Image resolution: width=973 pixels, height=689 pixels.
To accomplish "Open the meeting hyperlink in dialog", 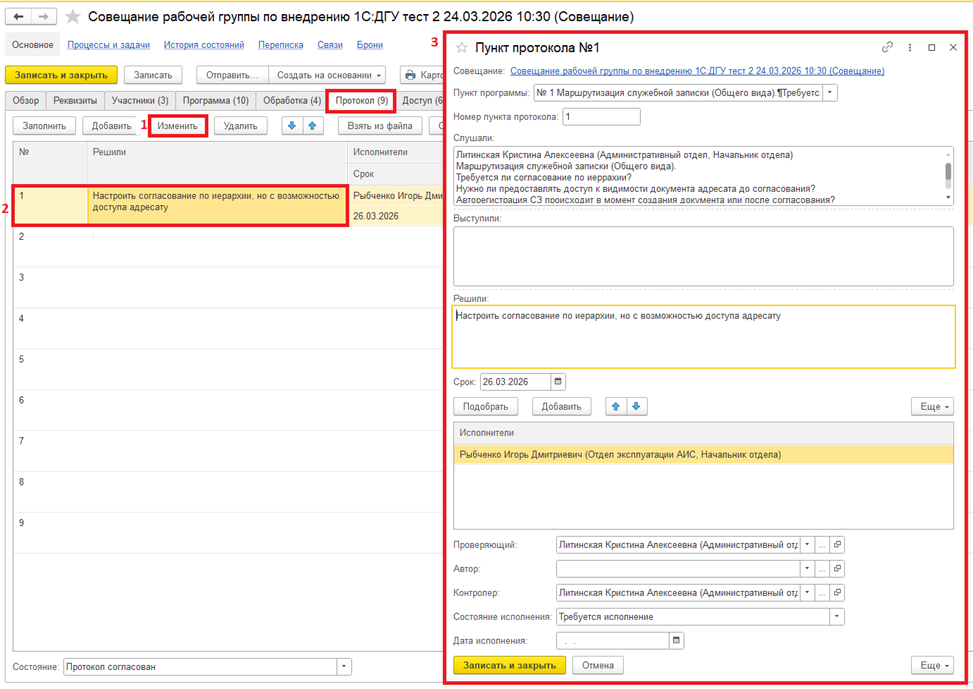I will [x=696, y=71].
